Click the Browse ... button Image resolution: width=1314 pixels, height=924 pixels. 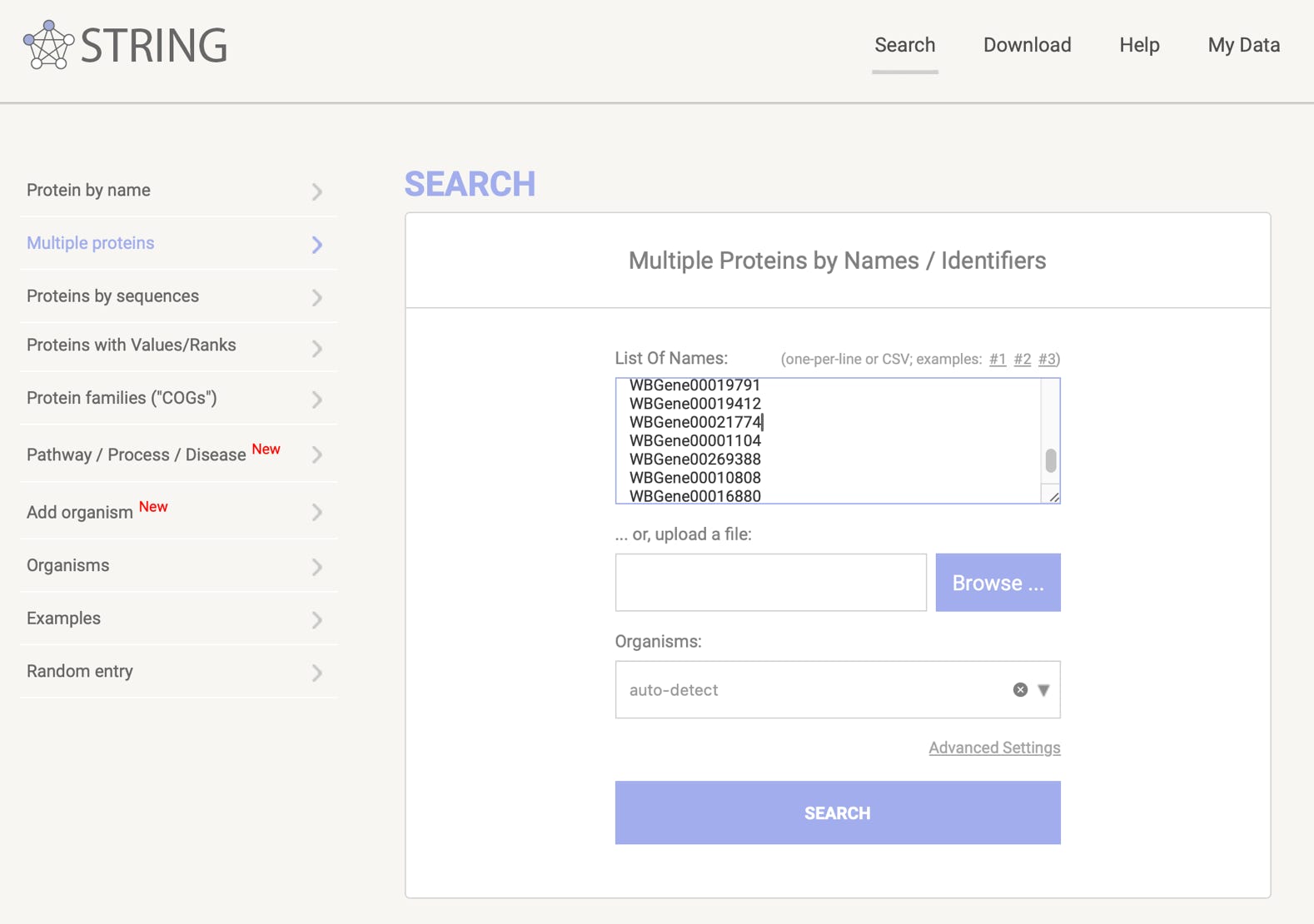click(998, 583)
